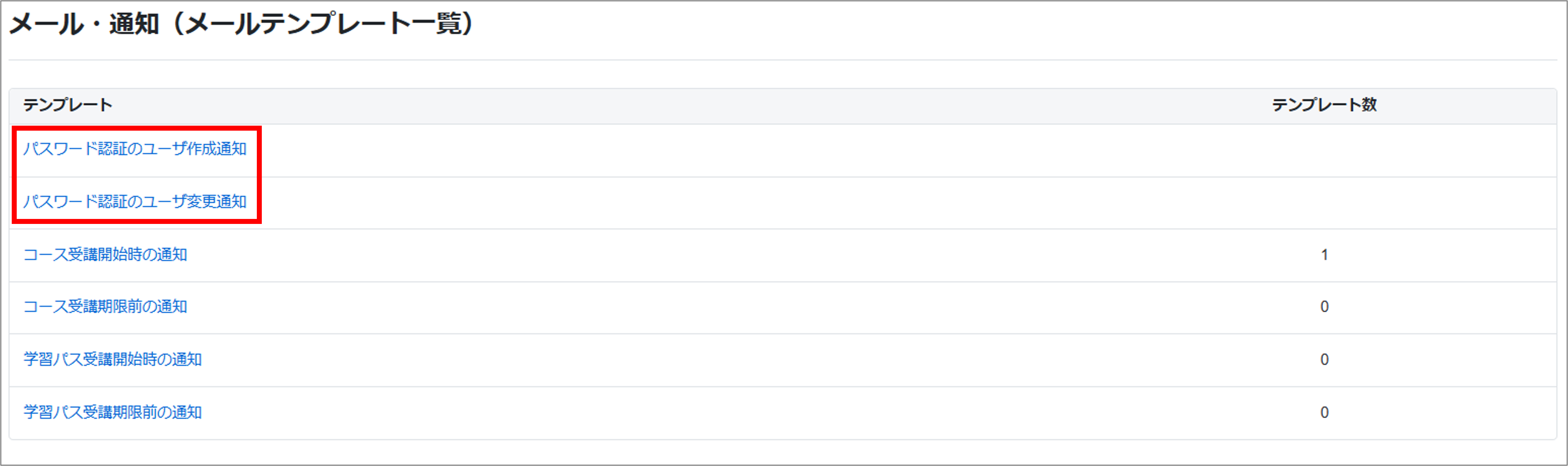Image resolution: width=1568 pixels, height=466 pixels.
Task: Go to 学習パス受講期限前の通知 template
Action: 113,412
